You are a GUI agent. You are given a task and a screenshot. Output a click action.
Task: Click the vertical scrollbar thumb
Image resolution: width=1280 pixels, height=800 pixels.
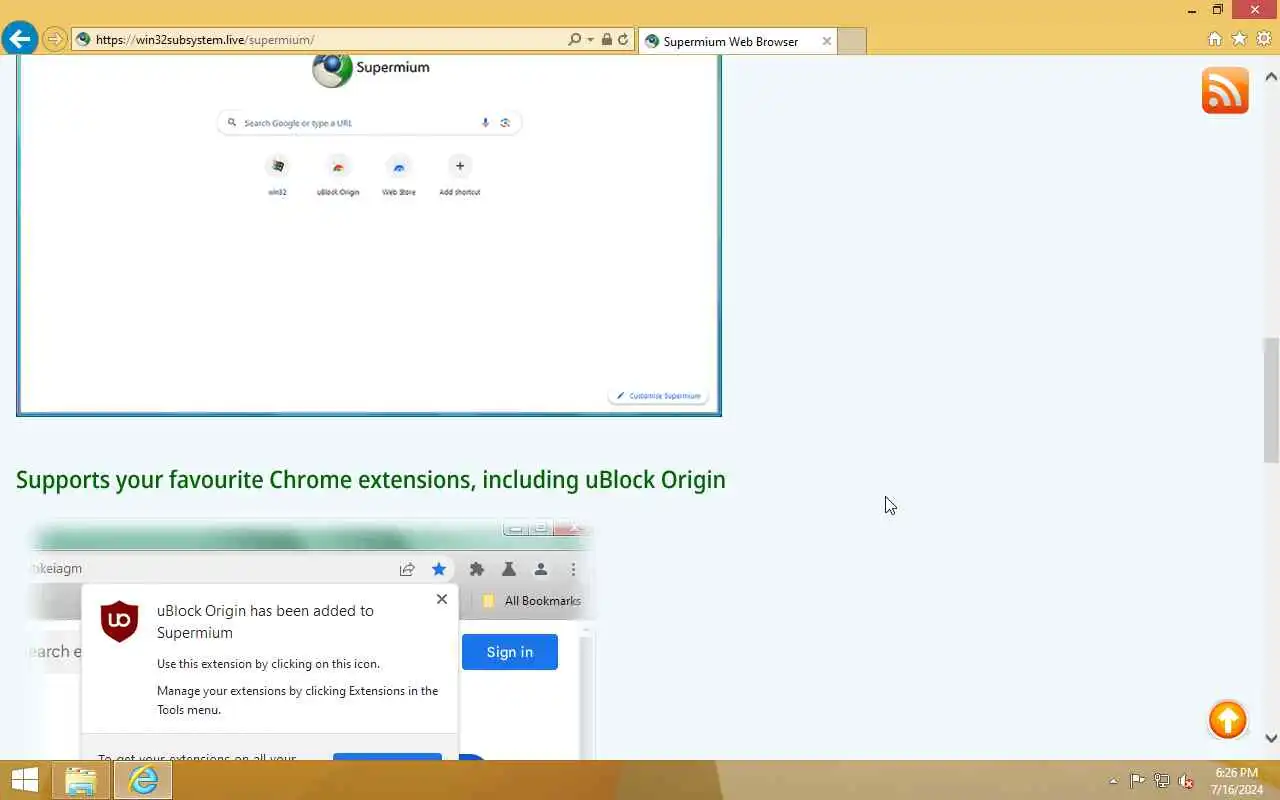click(x=1271, y=399)
